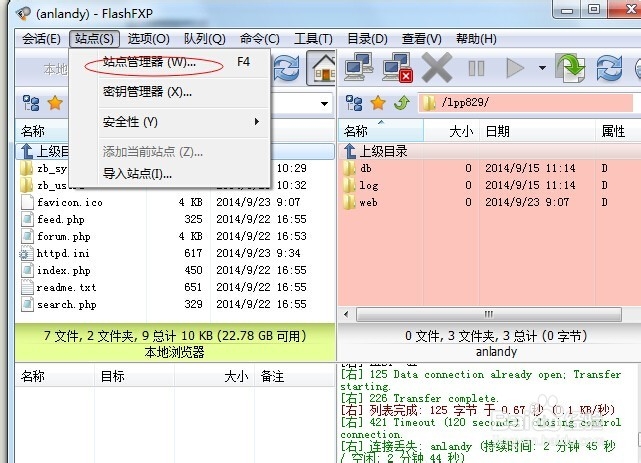The image size is (641, 463).
Task: Click queue 大小 column header
Action: click(215, 376)
